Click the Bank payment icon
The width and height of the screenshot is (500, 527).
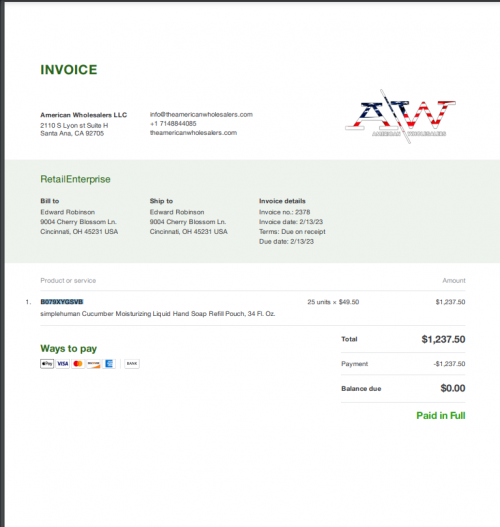132,364
